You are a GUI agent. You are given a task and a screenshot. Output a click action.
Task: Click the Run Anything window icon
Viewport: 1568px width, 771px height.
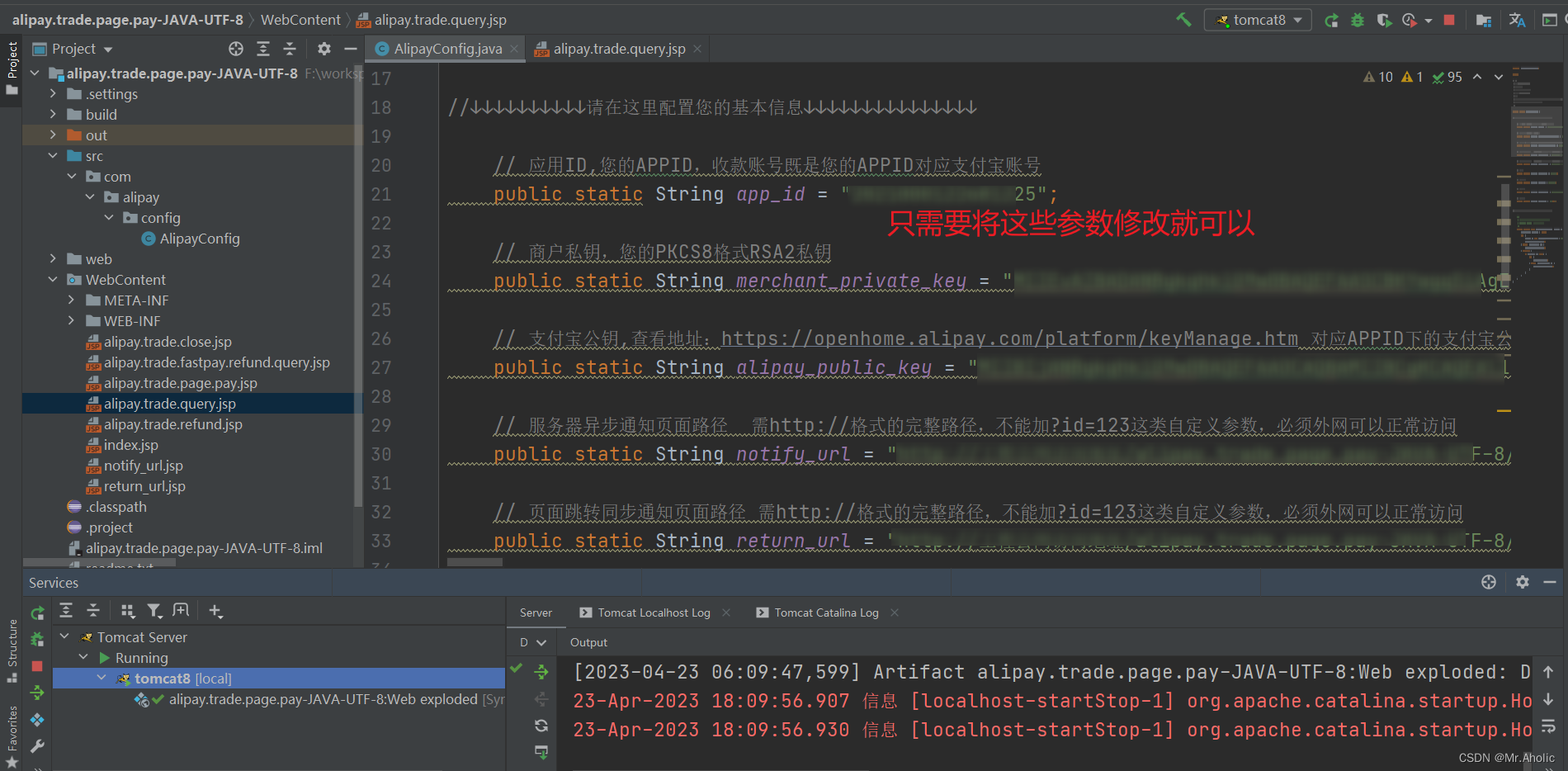(1550, 20)
